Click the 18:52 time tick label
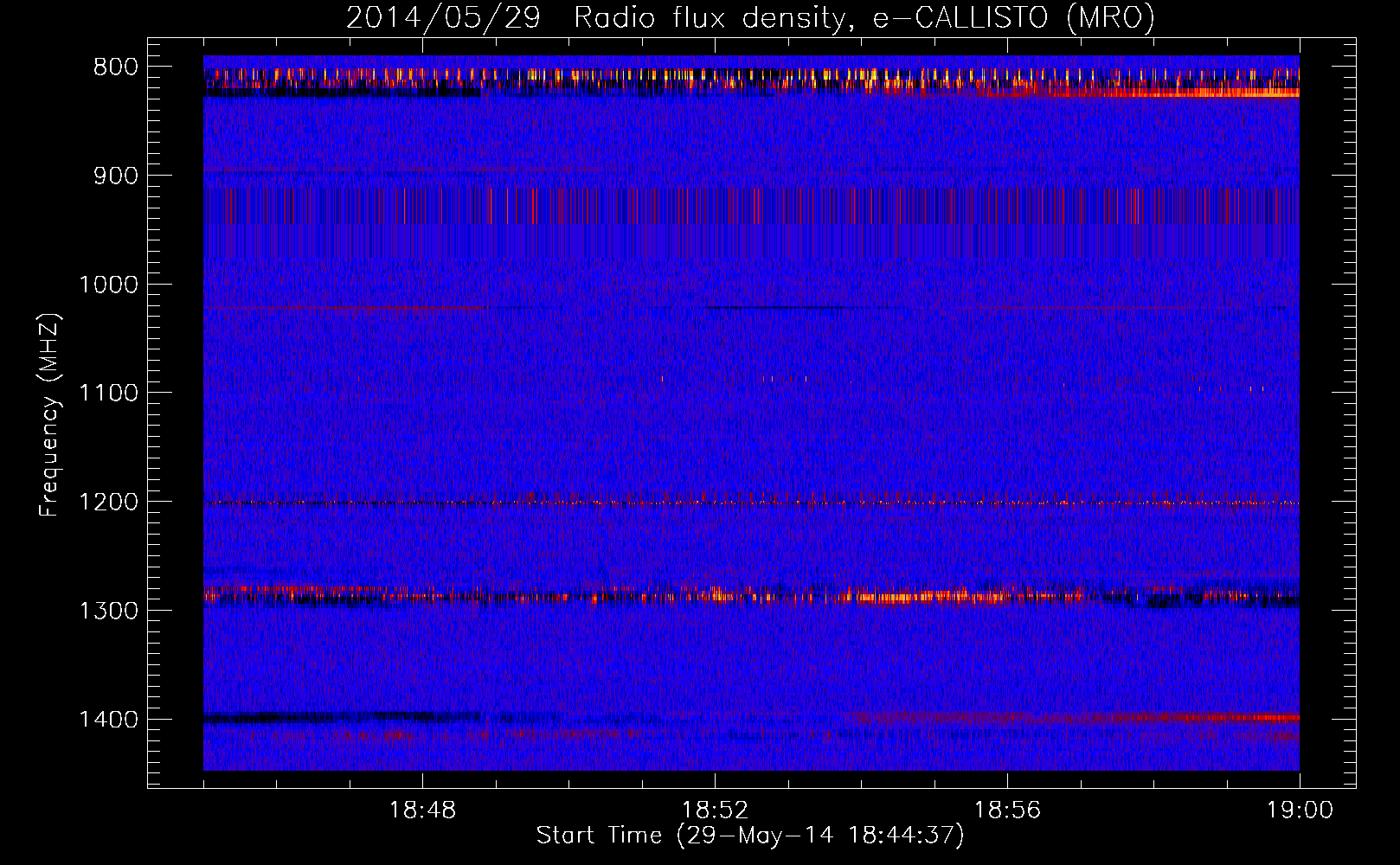The height and width of the screenshot is (865, 1400). (715, 811)
